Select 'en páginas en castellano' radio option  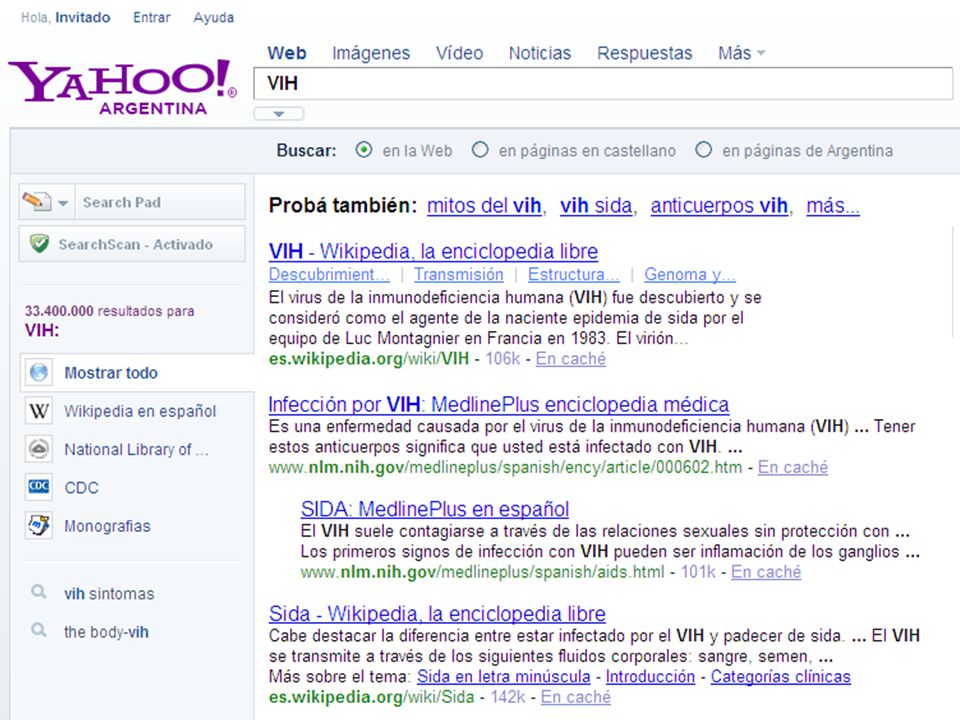(x=480, y=150)
